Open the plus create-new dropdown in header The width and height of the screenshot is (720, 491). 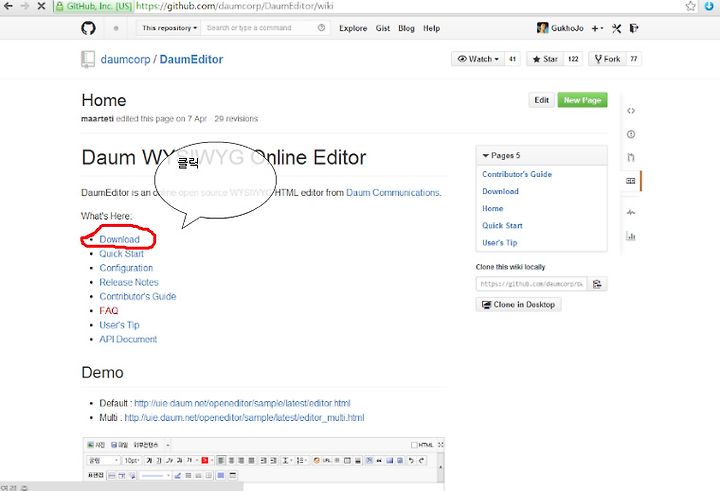click(597, 28)
